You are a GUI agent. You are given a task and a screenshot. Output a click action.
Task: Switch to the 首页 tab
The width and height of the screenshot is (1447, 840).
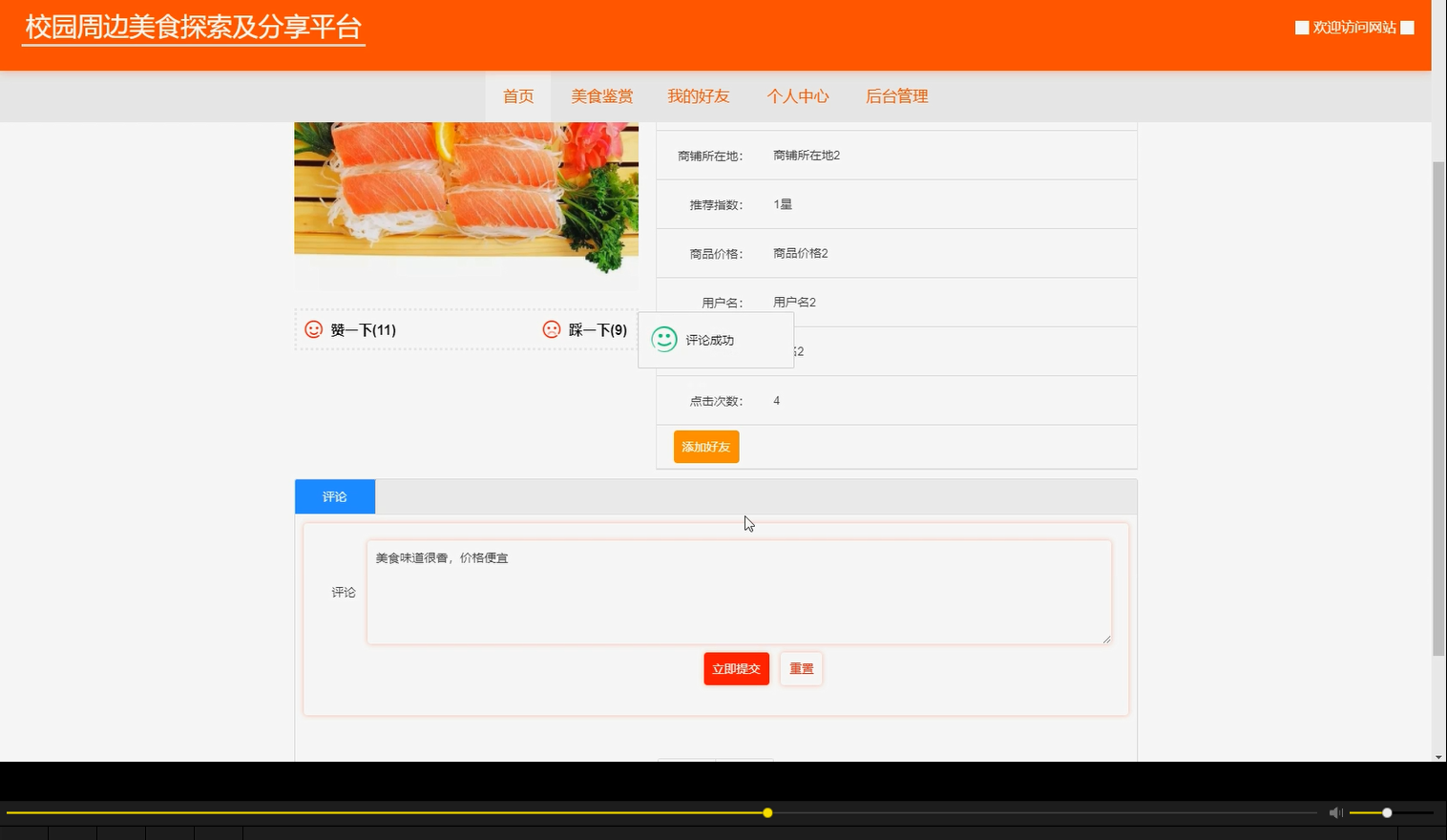point(518,95)
